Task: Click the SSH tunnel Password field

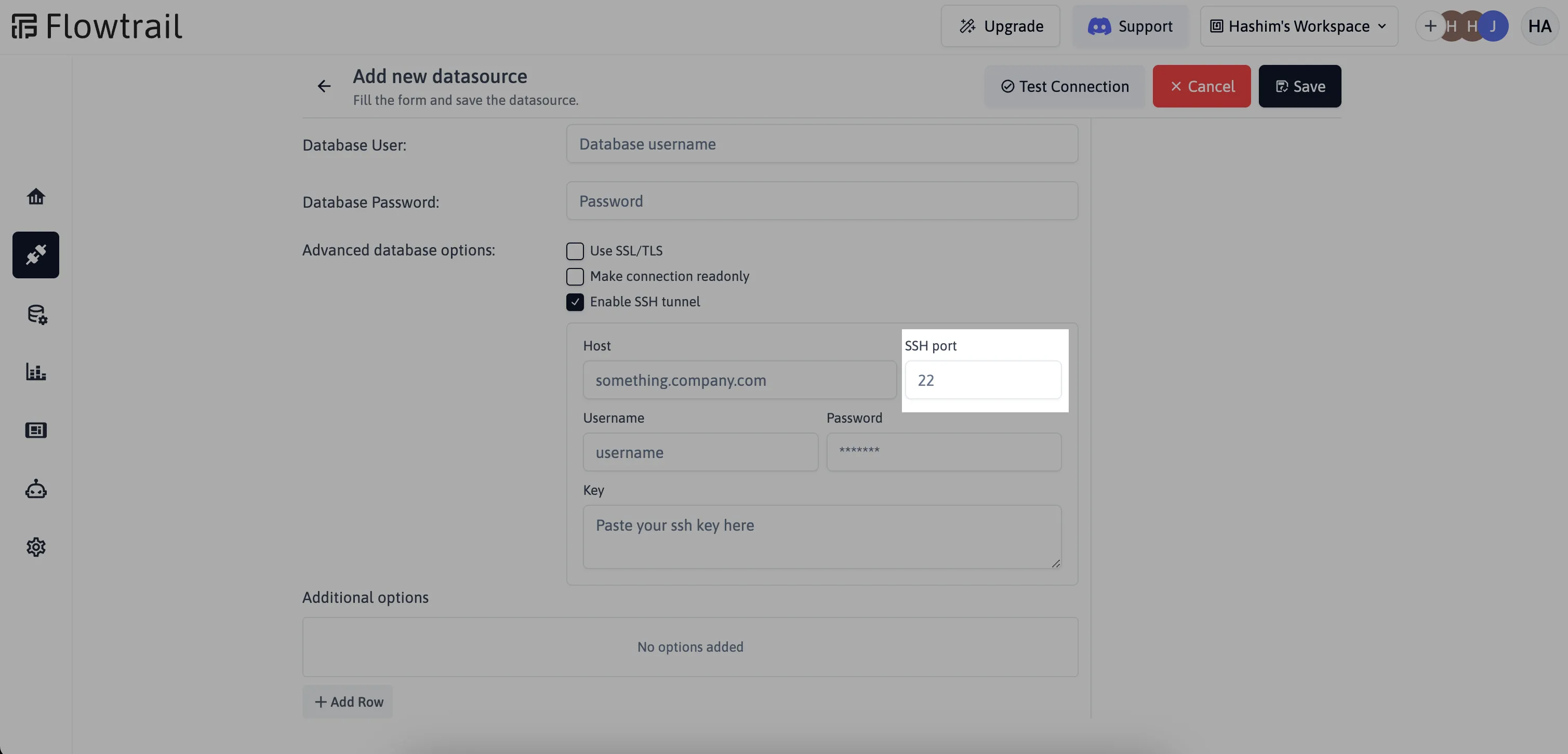Action: (x=944, y=452)
